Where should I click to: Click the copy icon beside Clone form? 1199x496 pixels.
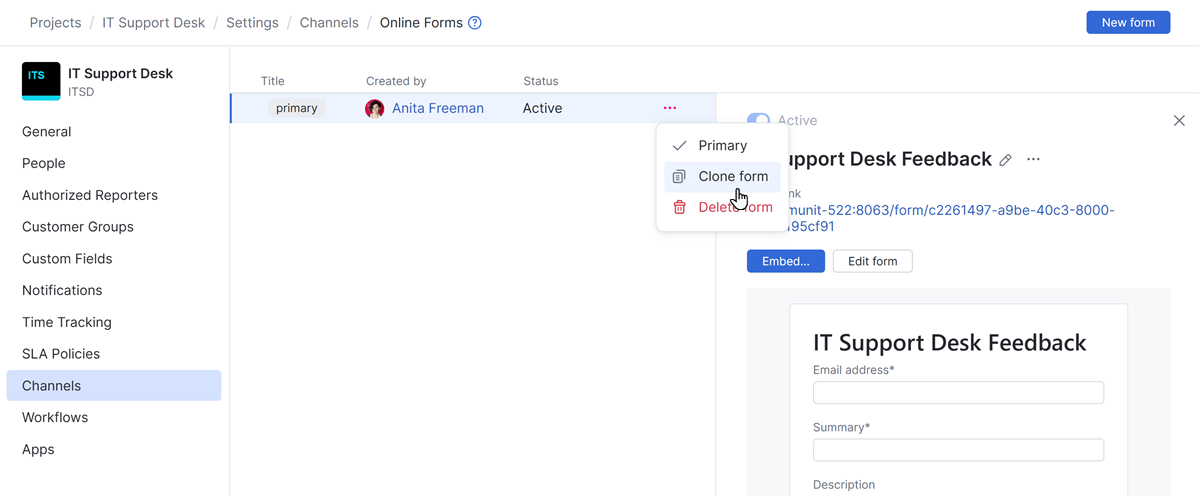click(x=679, y=177)
